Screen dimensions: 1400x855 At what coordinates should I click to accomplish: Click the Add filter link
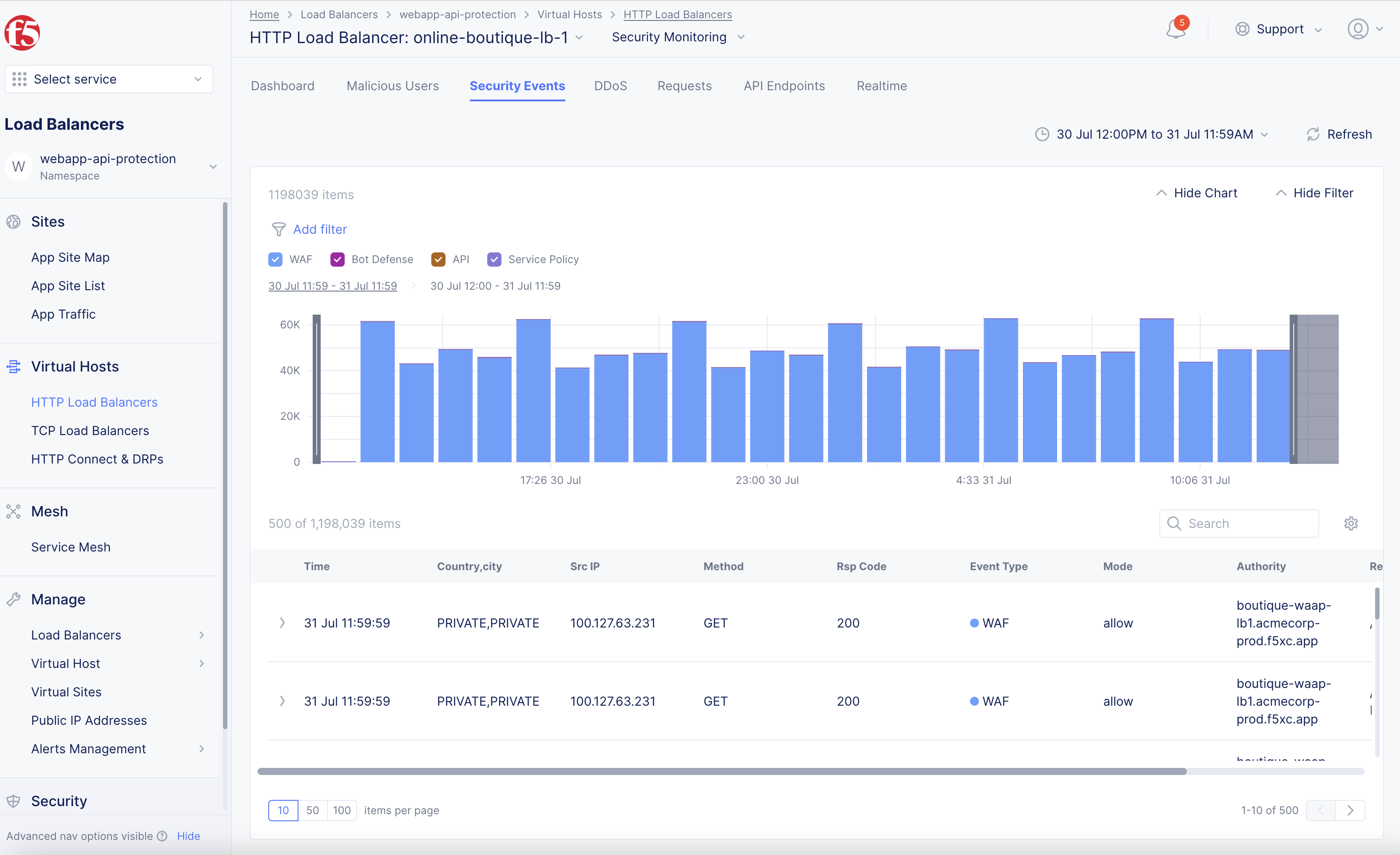pos(320,229)
